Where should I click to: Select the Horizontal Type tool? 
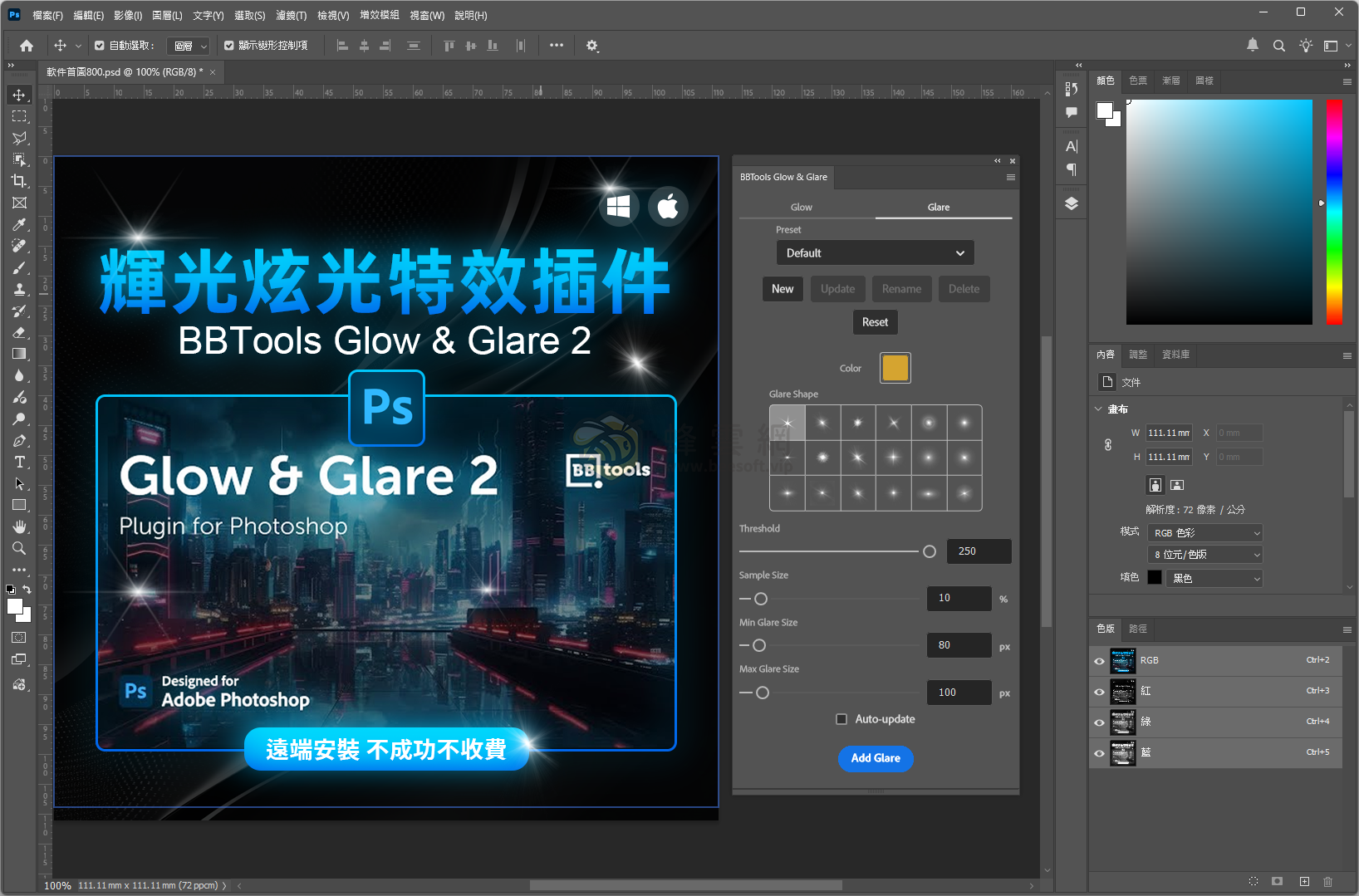(x=19, y=462)
